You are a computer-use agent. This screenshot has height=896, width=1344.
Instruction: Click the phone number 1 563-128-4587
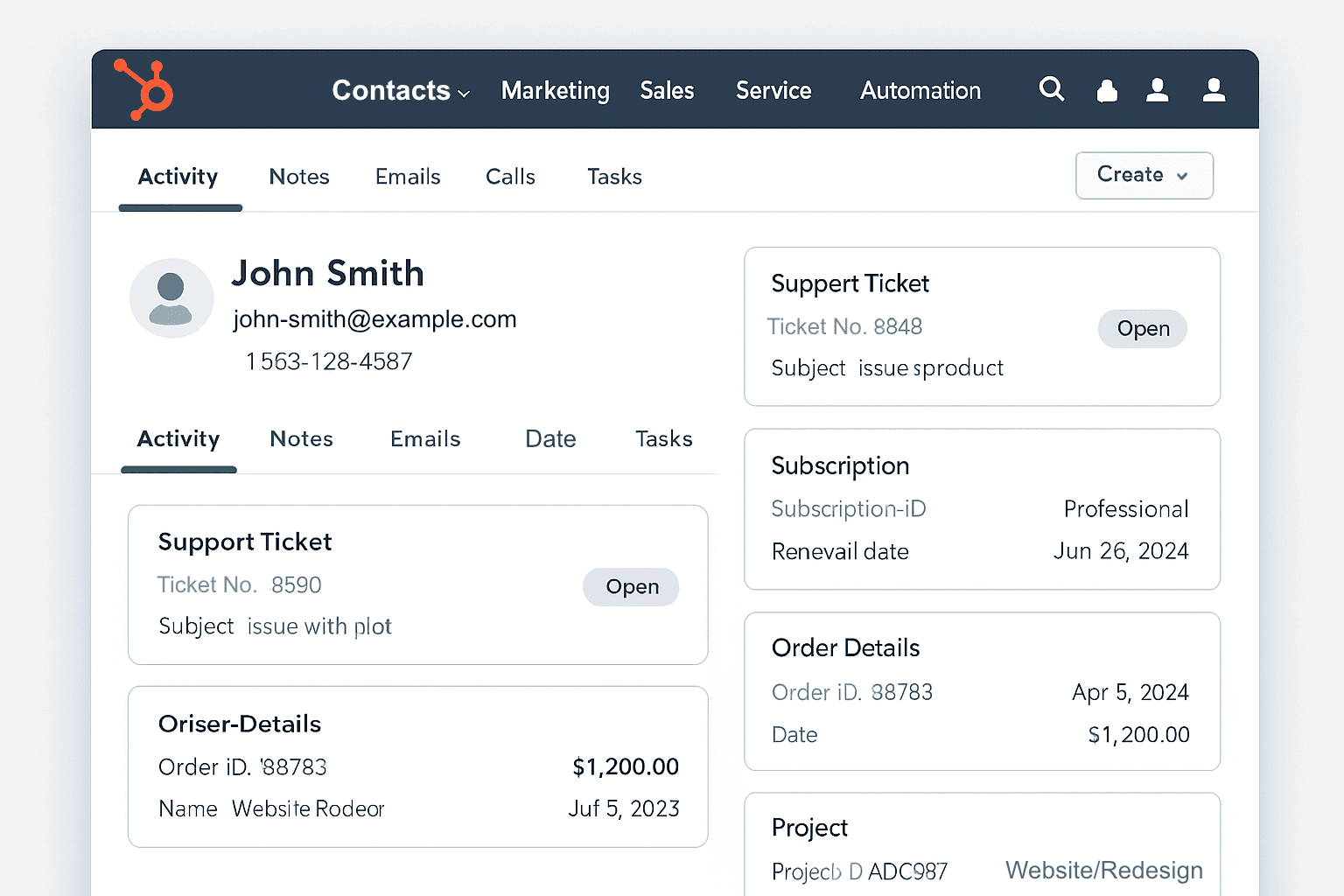coord(329,361)
